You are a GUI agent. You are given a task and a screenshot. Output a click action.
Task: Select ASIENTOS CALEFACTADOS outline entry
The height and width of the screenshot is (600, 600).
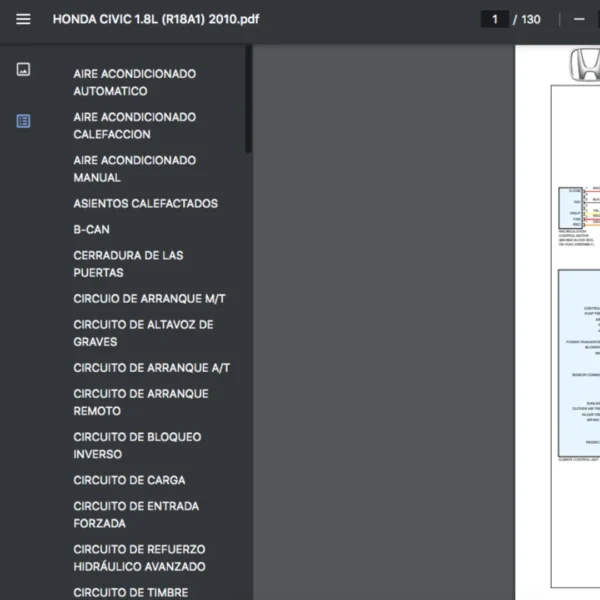click(145, 203)
